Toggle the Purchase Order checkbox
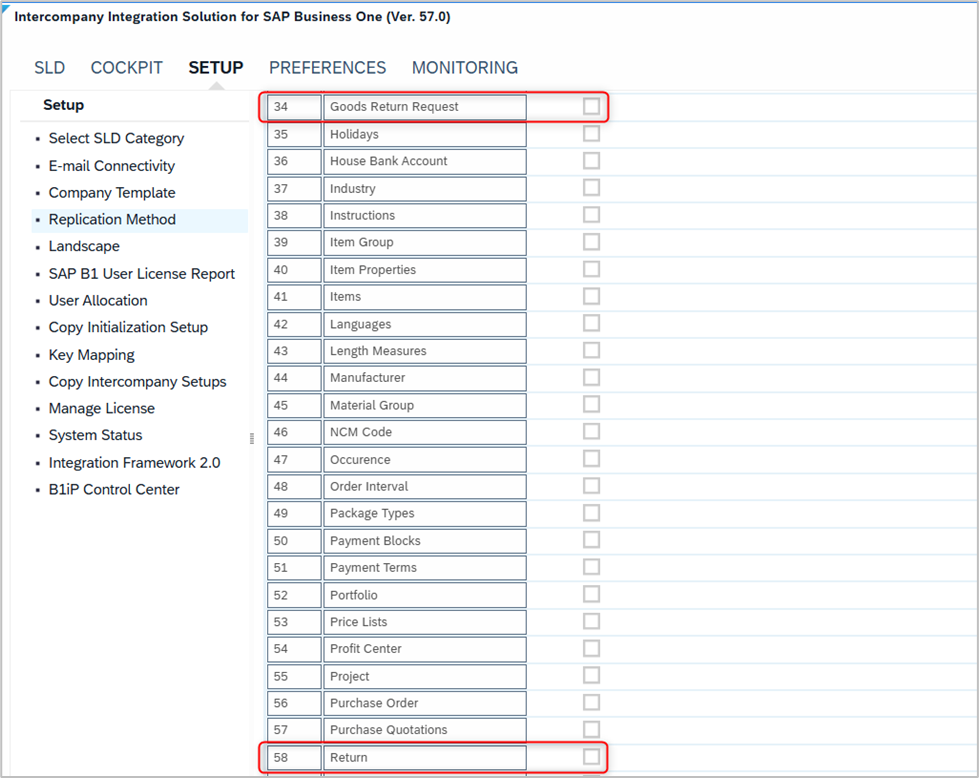The height and width of the screenshot is (778, 979). click(x=591, y=702)
